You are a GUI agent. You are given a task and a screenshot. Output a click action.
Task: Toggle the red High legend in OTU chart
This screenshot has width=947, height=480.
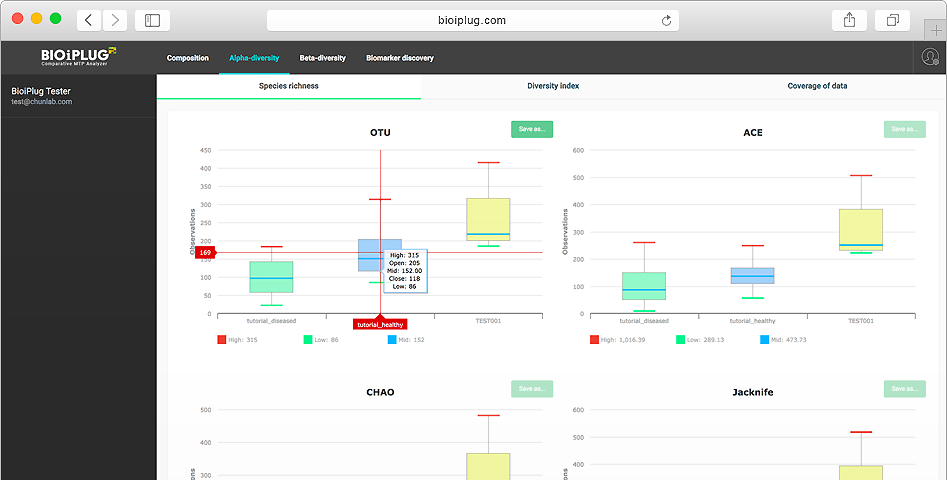click(x=222, y=340)
